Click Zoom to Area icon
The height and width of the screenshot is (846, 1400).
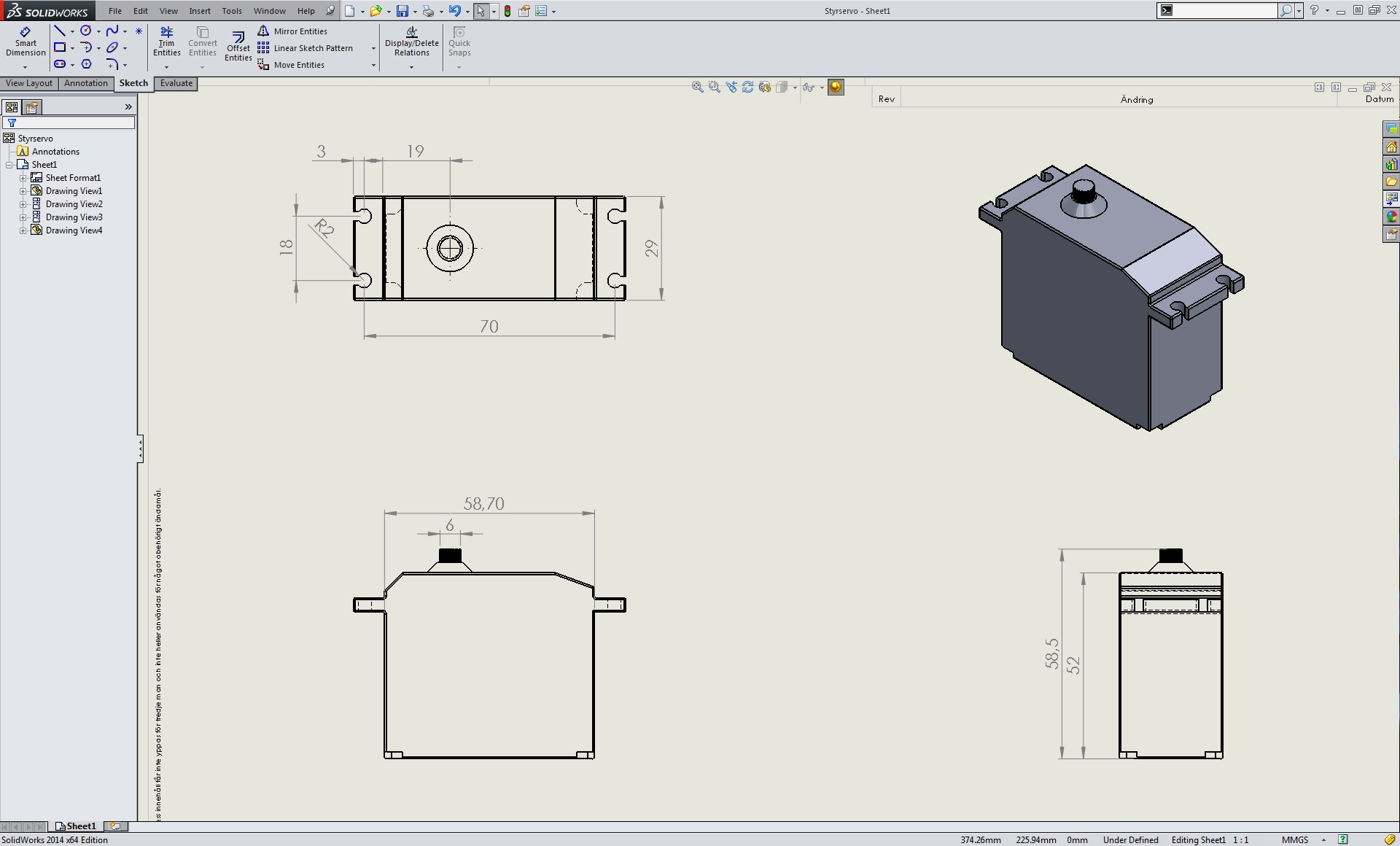tap(714, 87)
